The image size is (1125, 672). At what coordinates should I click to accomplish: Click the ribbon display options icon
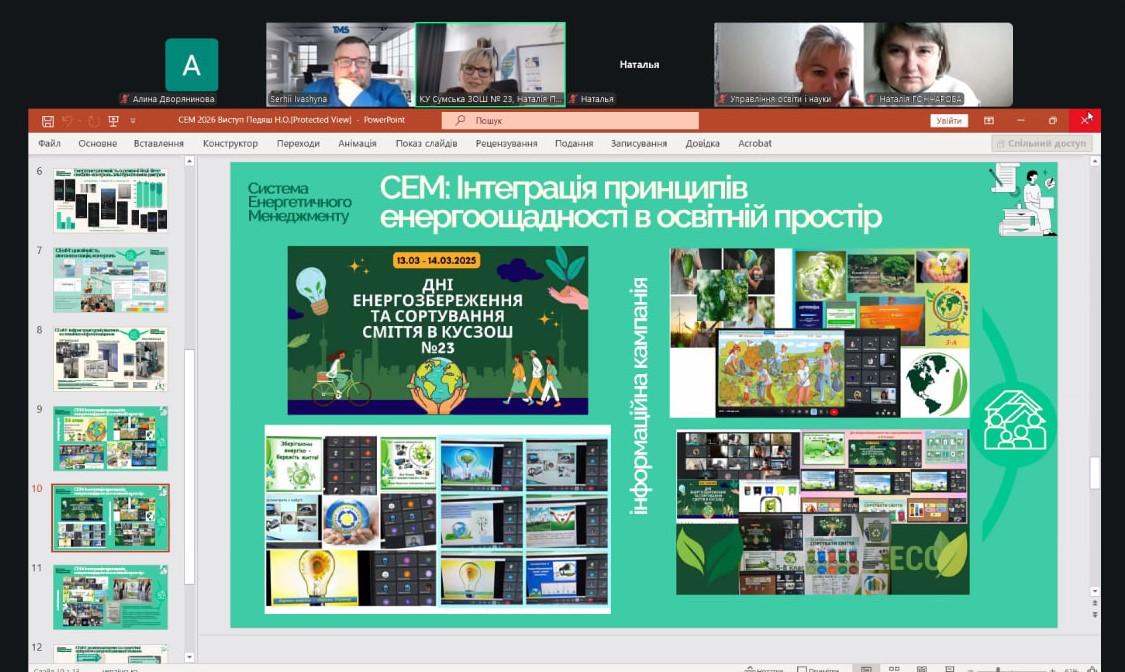(x=988, y=121)
